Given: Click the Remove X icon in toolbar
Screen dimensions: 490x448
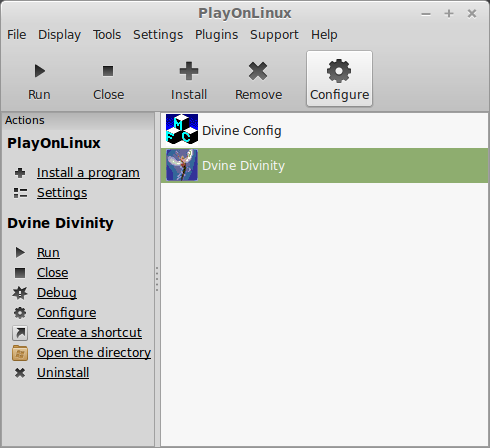Looking at the screenshot, I should click(258, 71).
